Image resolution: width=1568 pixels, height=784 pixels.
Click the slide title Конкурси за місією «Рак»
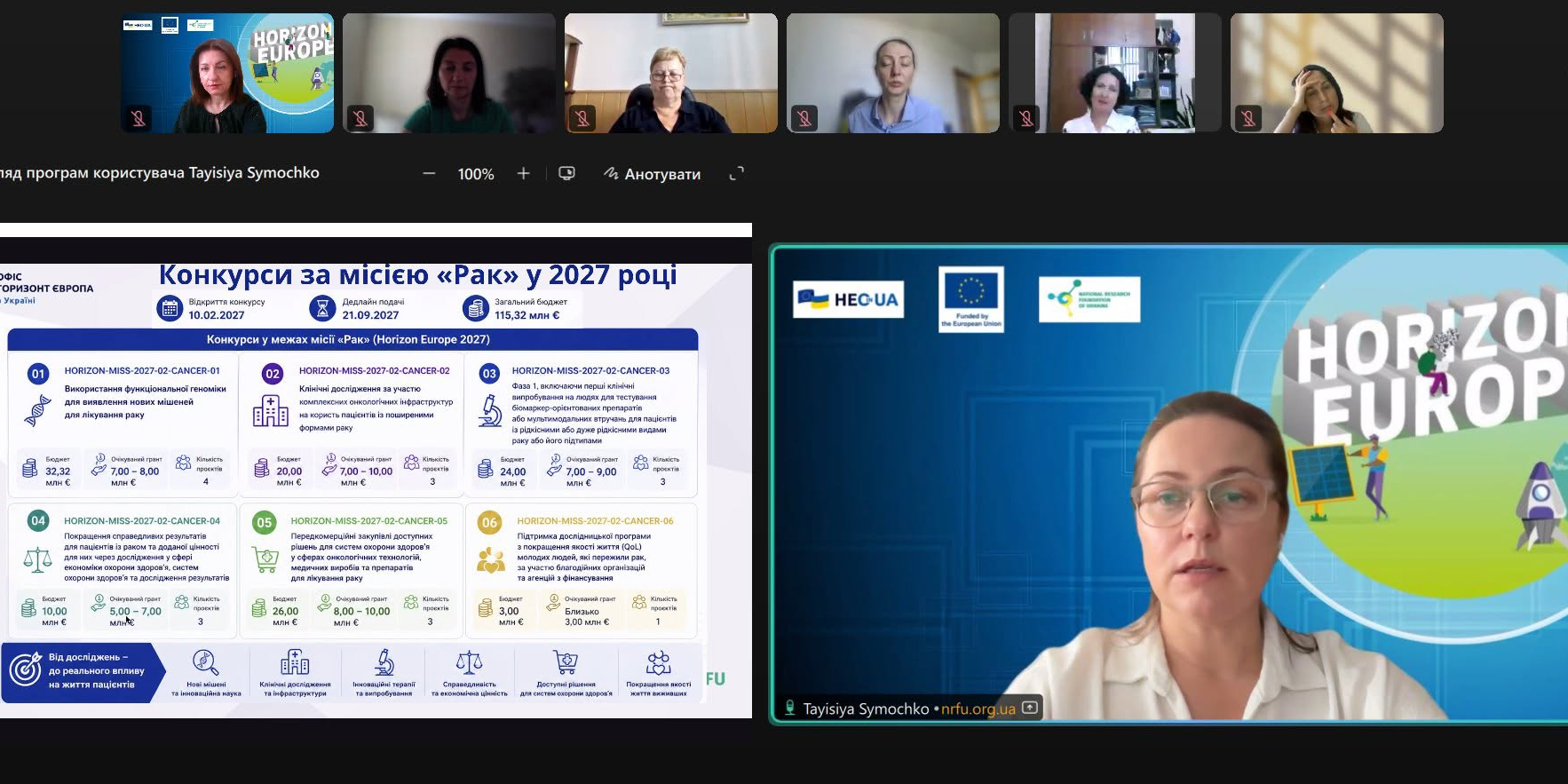point(418,275)
